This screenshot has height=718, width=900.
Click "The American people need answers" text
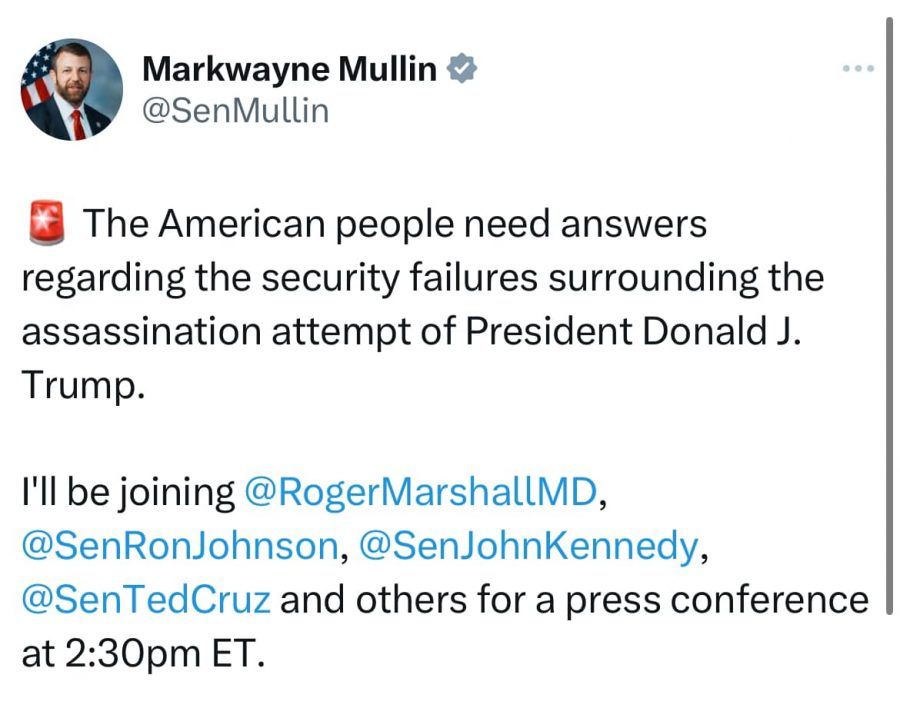[394, 224]
